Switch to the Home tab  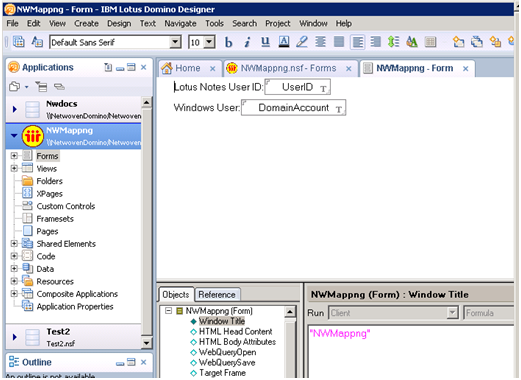(188, 68)
